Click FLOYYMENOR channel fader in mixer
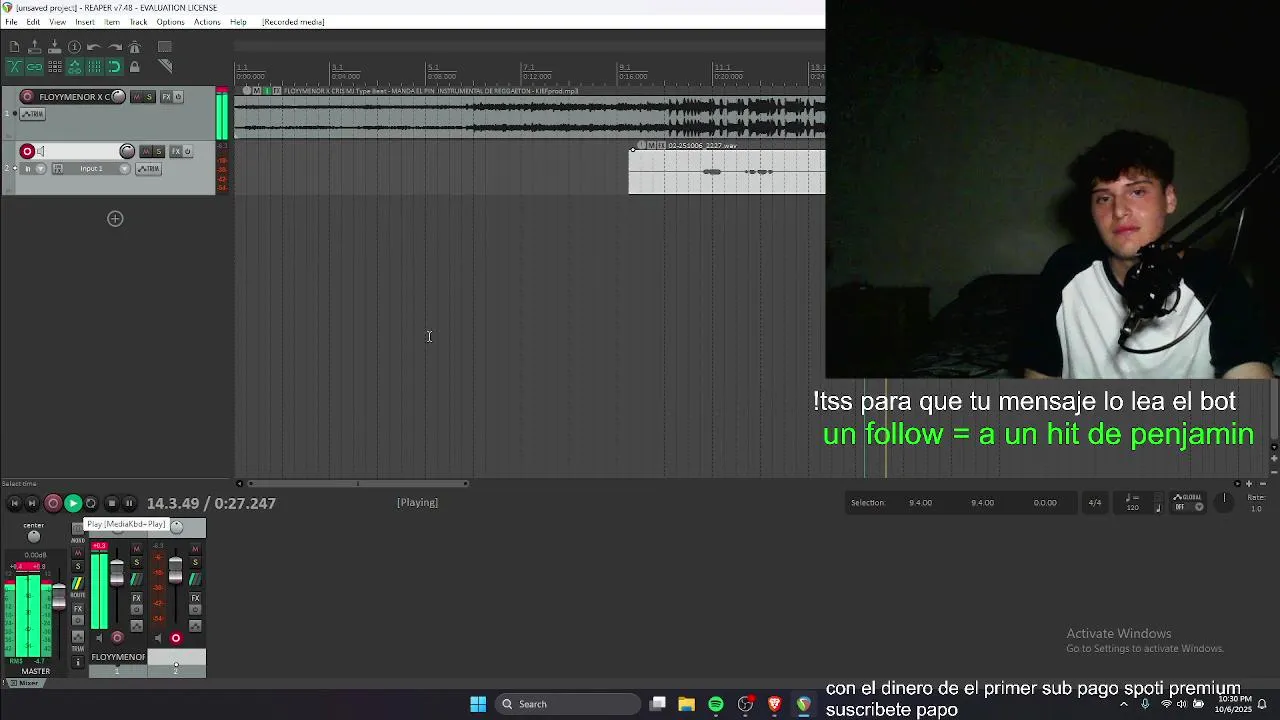 click(117, 573)
